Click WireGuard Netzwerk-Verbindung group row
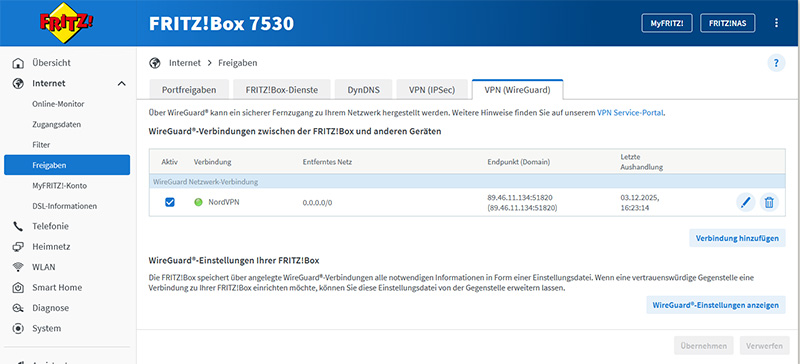800x364 pixels. pyautogui.click(x=467, y=181)
